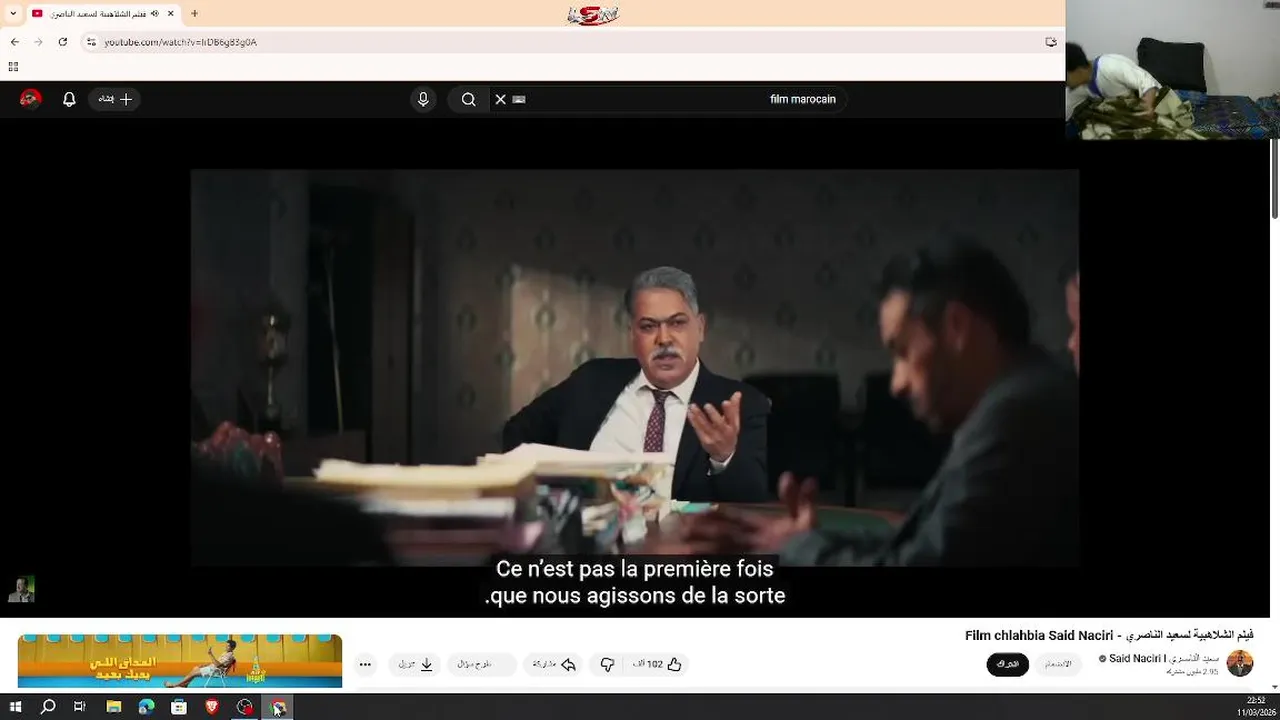Start voice search with microphone

point(423,99)
